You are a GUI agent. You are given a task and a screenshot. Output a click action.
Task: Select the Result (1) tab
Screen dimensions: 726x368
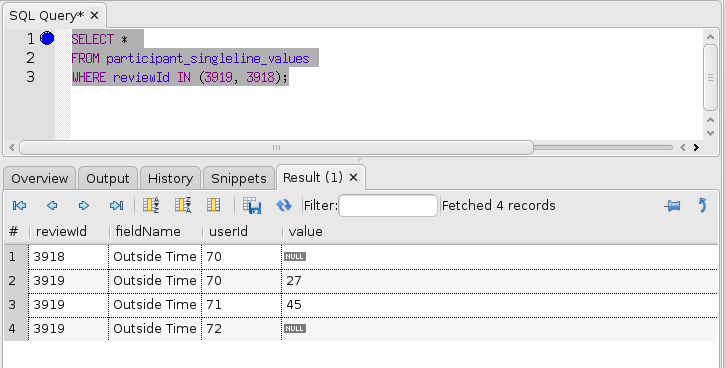coord(313,177)
